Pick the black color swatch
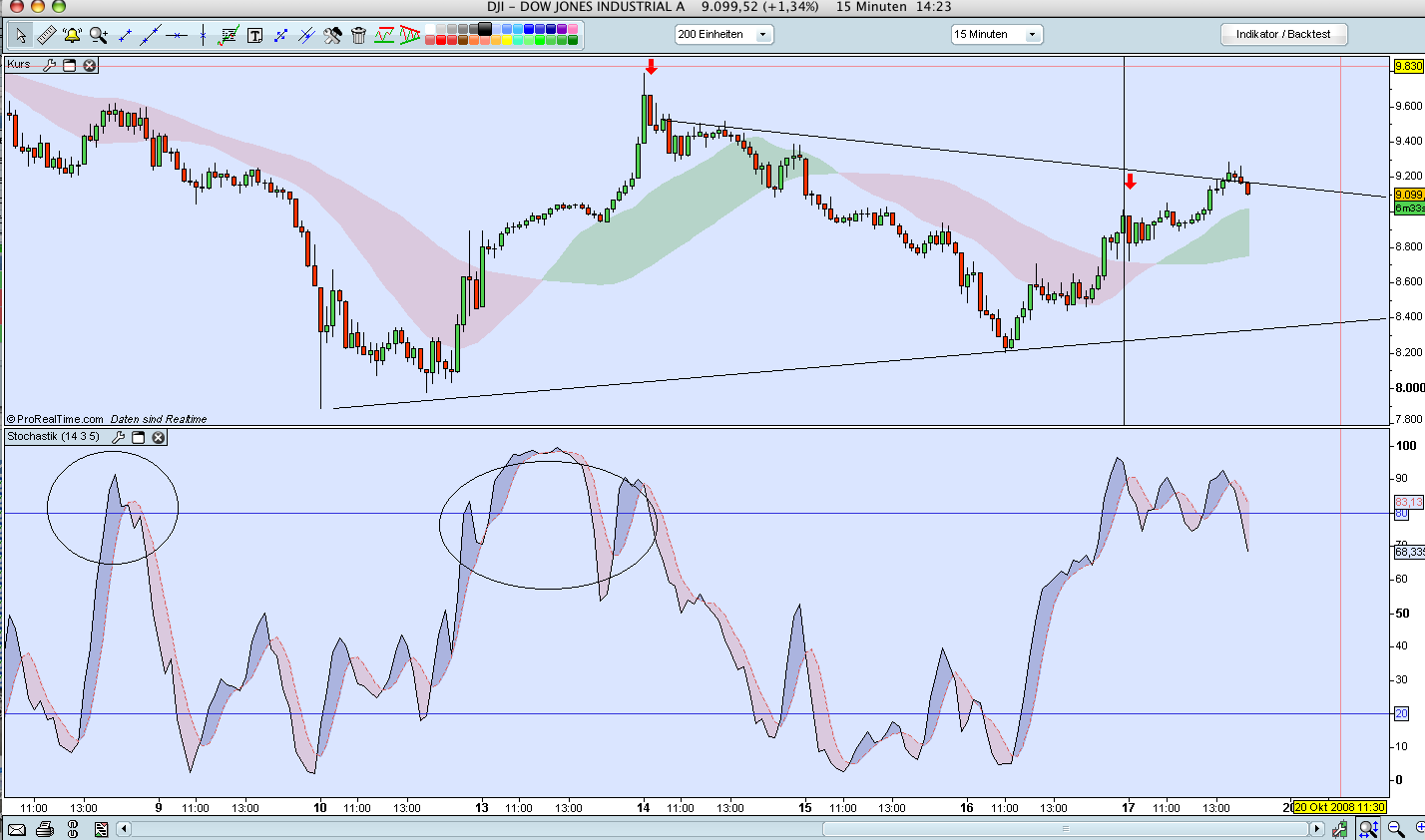1425x840 pixels. 485,30
